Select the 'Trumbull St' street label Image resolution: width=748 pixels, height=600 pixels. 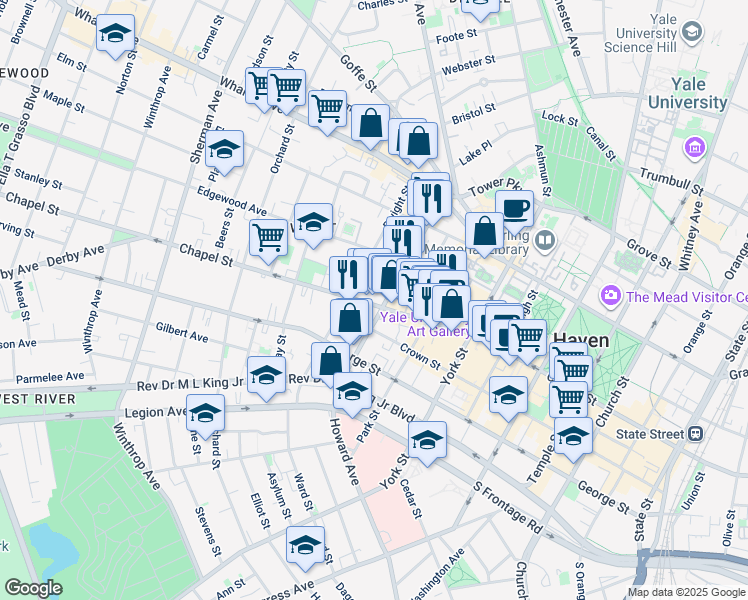coord(672,181)
